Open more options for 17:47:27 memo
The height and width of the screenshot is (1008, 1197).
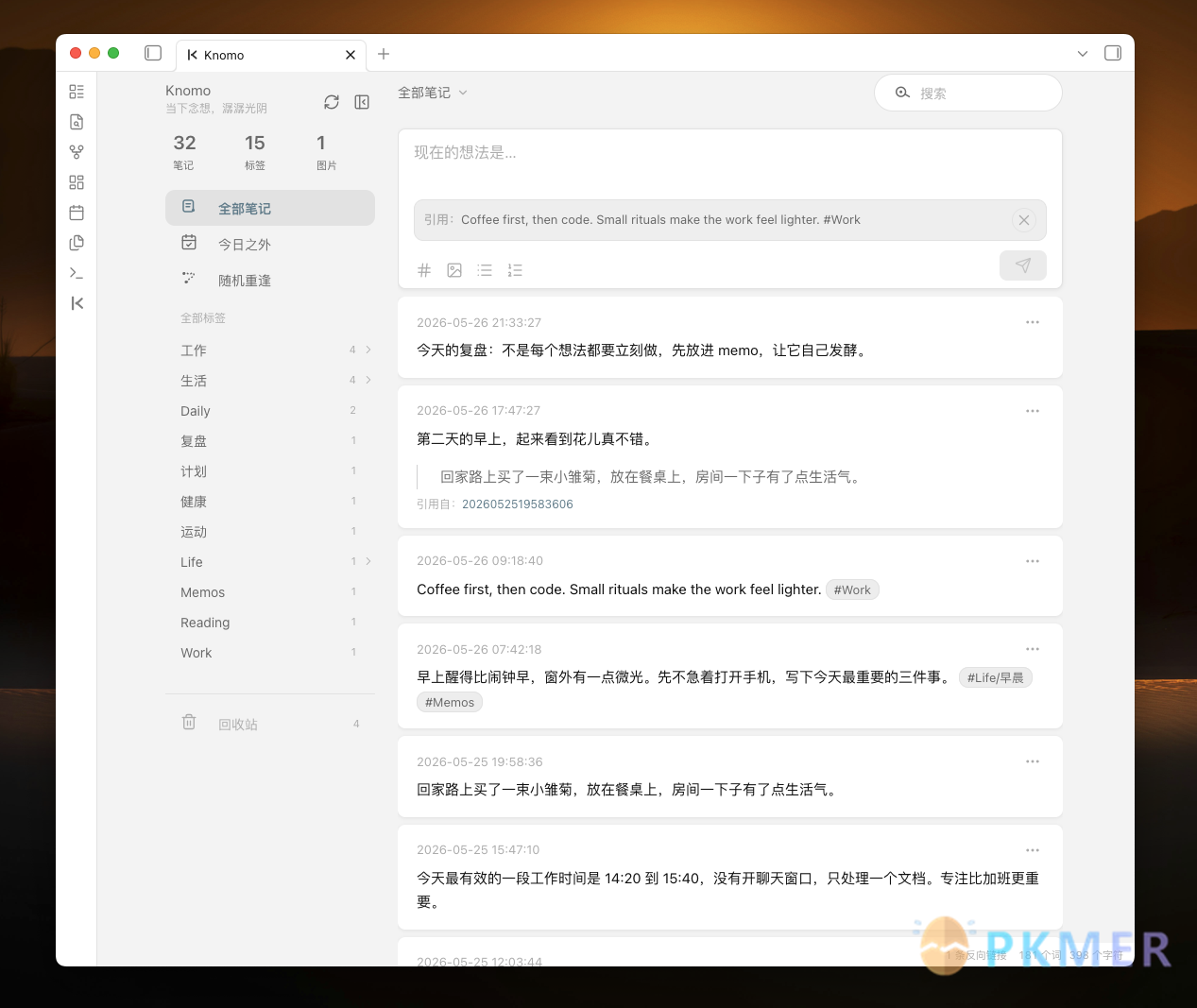[1033, 411]
